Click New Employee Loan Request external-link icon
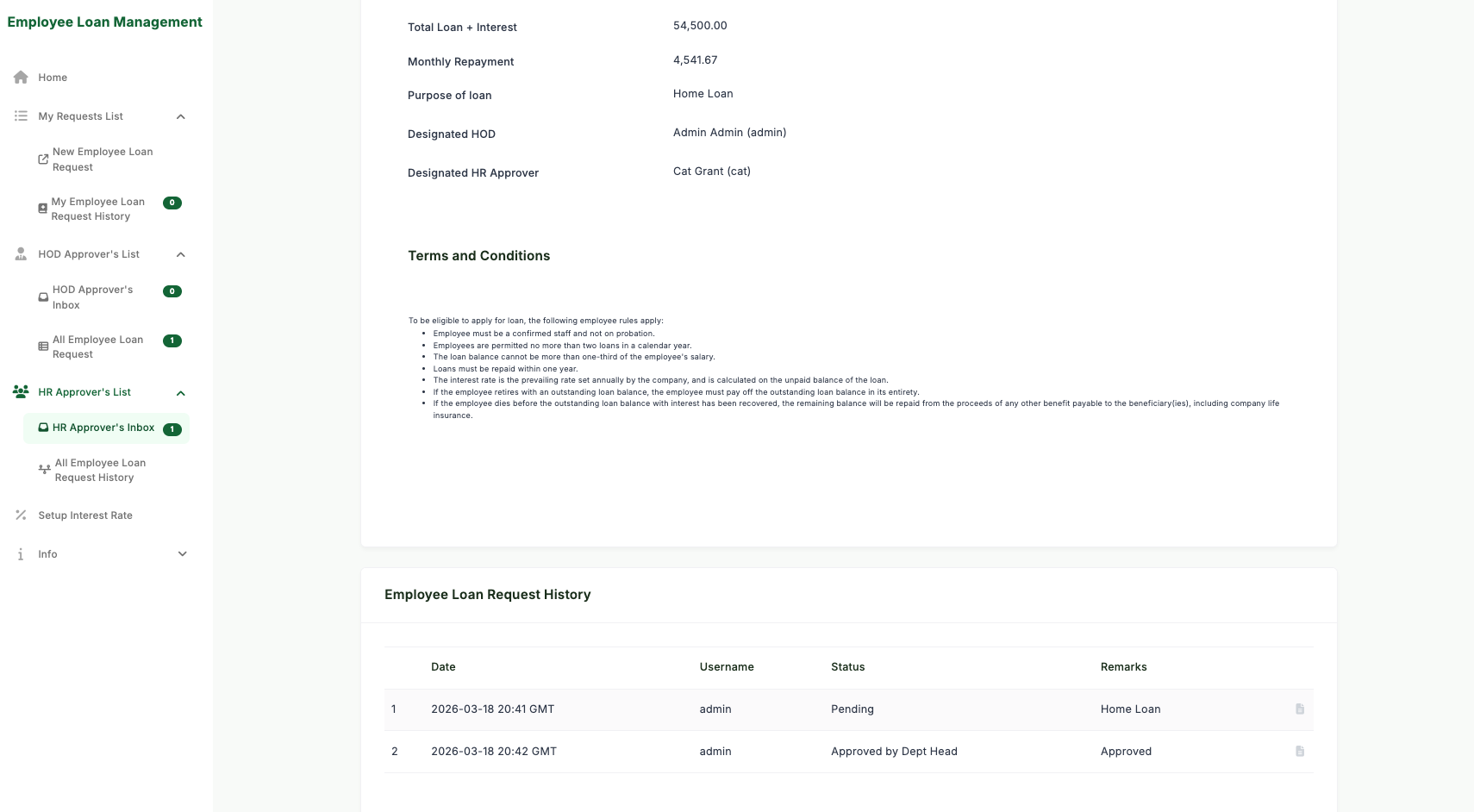Screen dimensions: 1474x812 (x=43, y=159)
